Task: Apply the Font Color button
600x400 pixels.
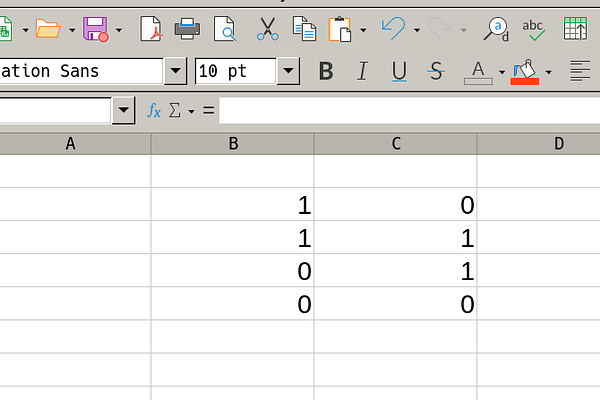Action: 478,72
